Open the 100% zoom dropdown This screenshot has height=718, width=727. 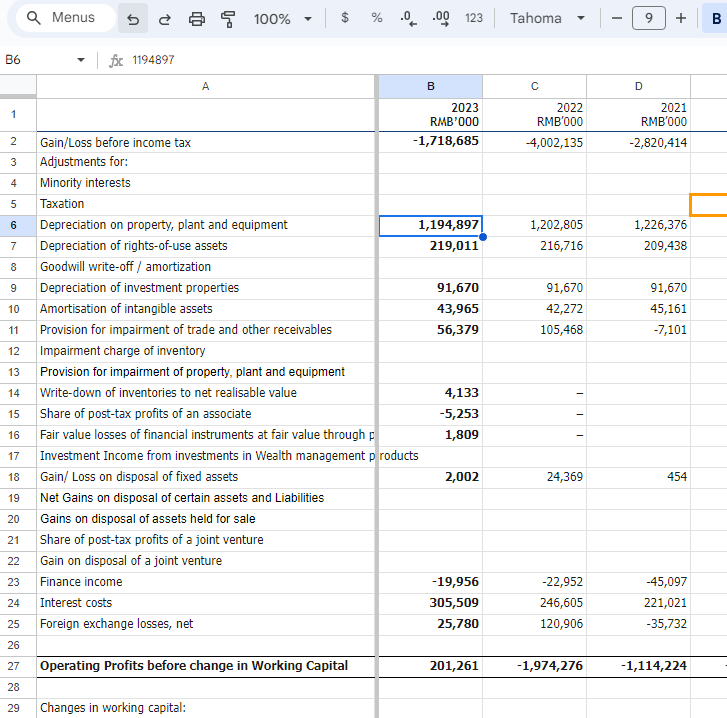coord(282,19)
